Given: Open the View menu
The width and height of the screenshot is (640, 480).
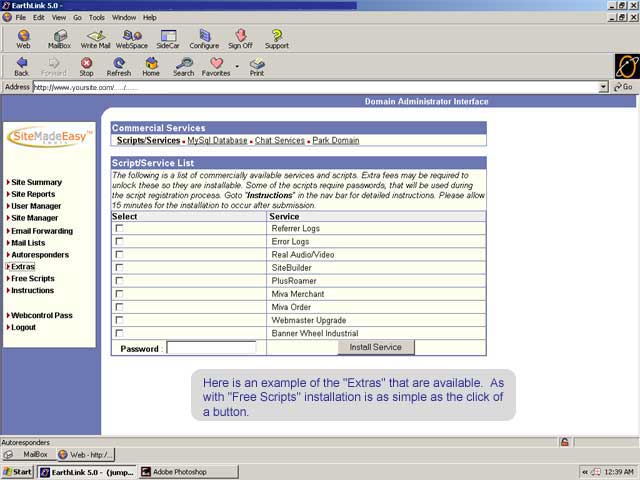Looking at the screenshot, I should (58, 17).
